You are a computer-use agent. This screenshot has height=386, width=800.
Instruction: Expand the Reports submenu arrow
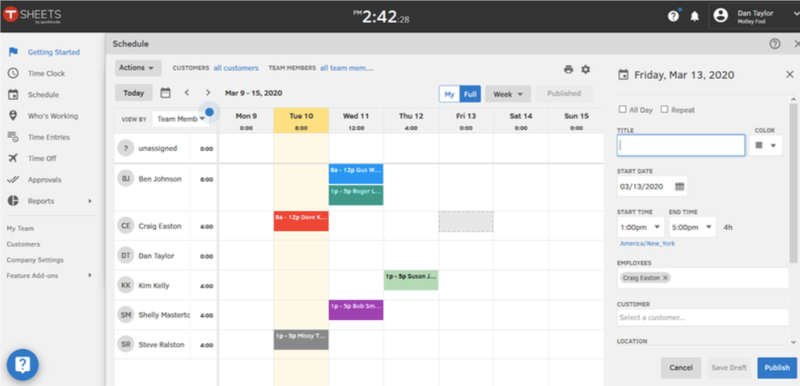pos(90,201)
